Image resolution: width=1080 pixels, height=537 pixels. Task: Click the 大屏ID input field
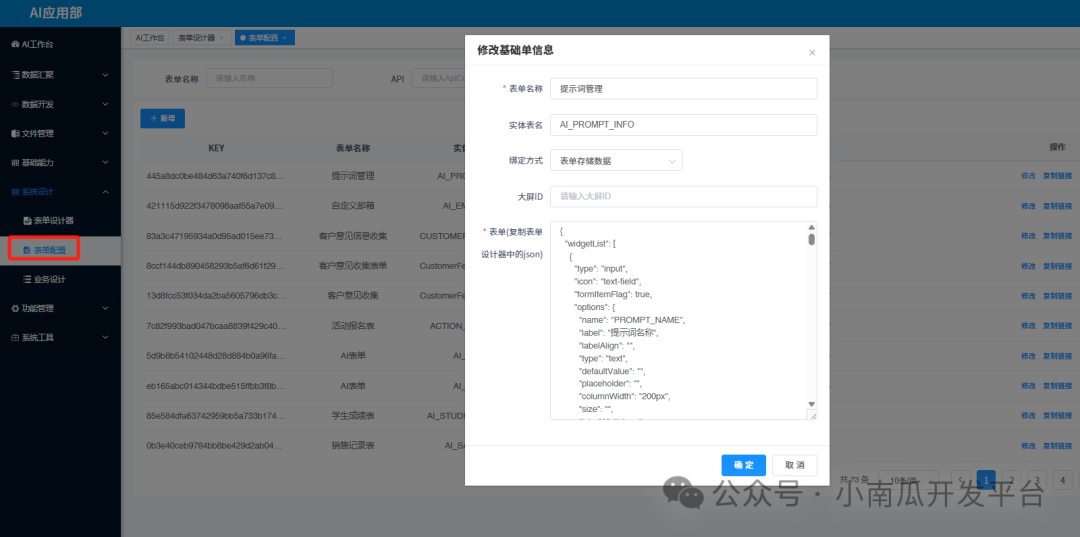(x=683, y=196)
